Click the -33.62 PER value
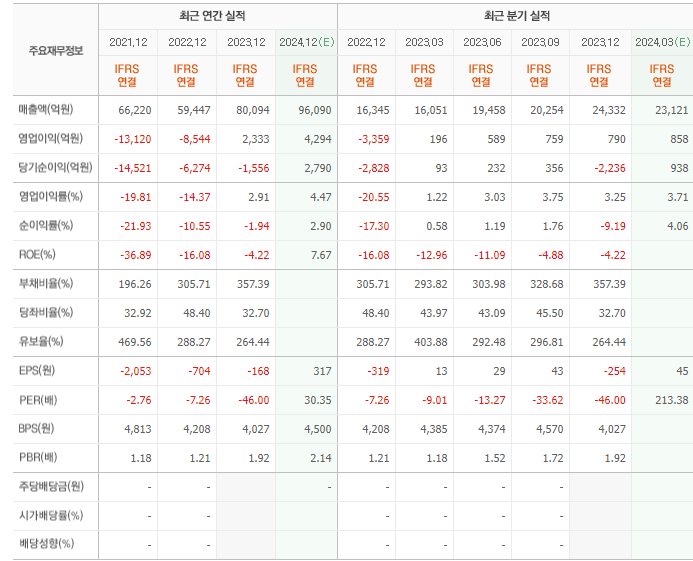The image size is (693, 561). pyautogui.click(x=548, y=401)
